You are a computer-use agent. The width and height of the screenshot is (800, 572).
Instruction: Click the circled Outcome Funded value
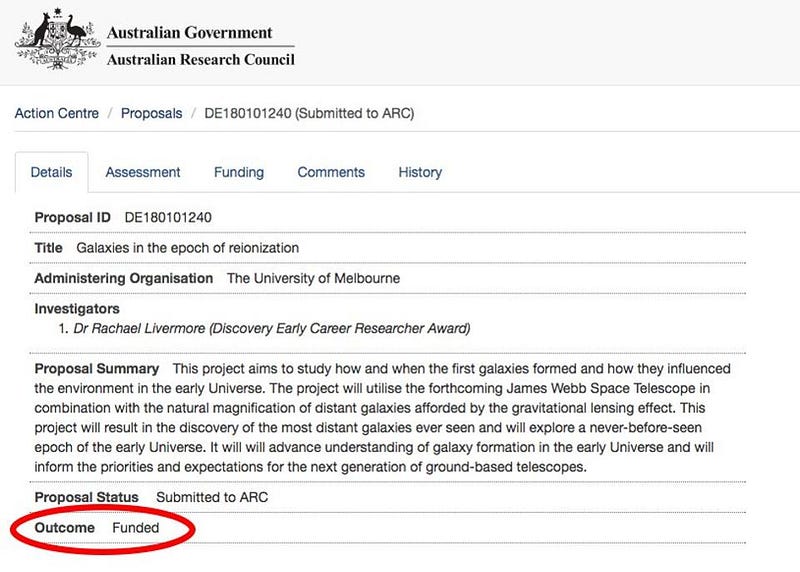coord(136,528)
